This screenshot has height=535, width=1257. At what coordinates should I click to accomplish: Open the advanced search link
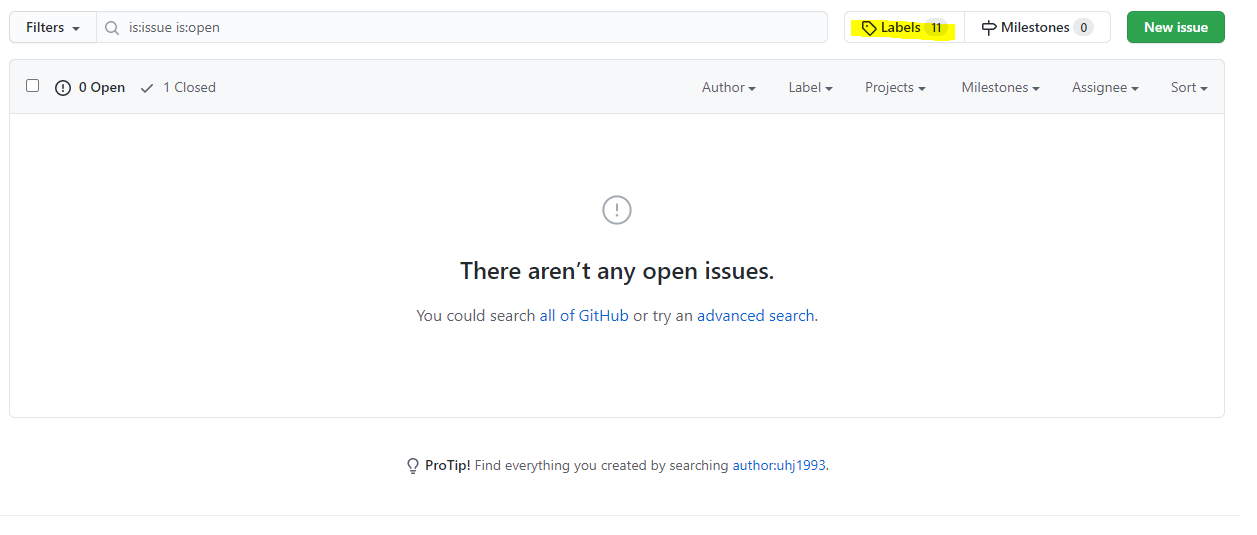pyautogui.click(x=756, y=315)
